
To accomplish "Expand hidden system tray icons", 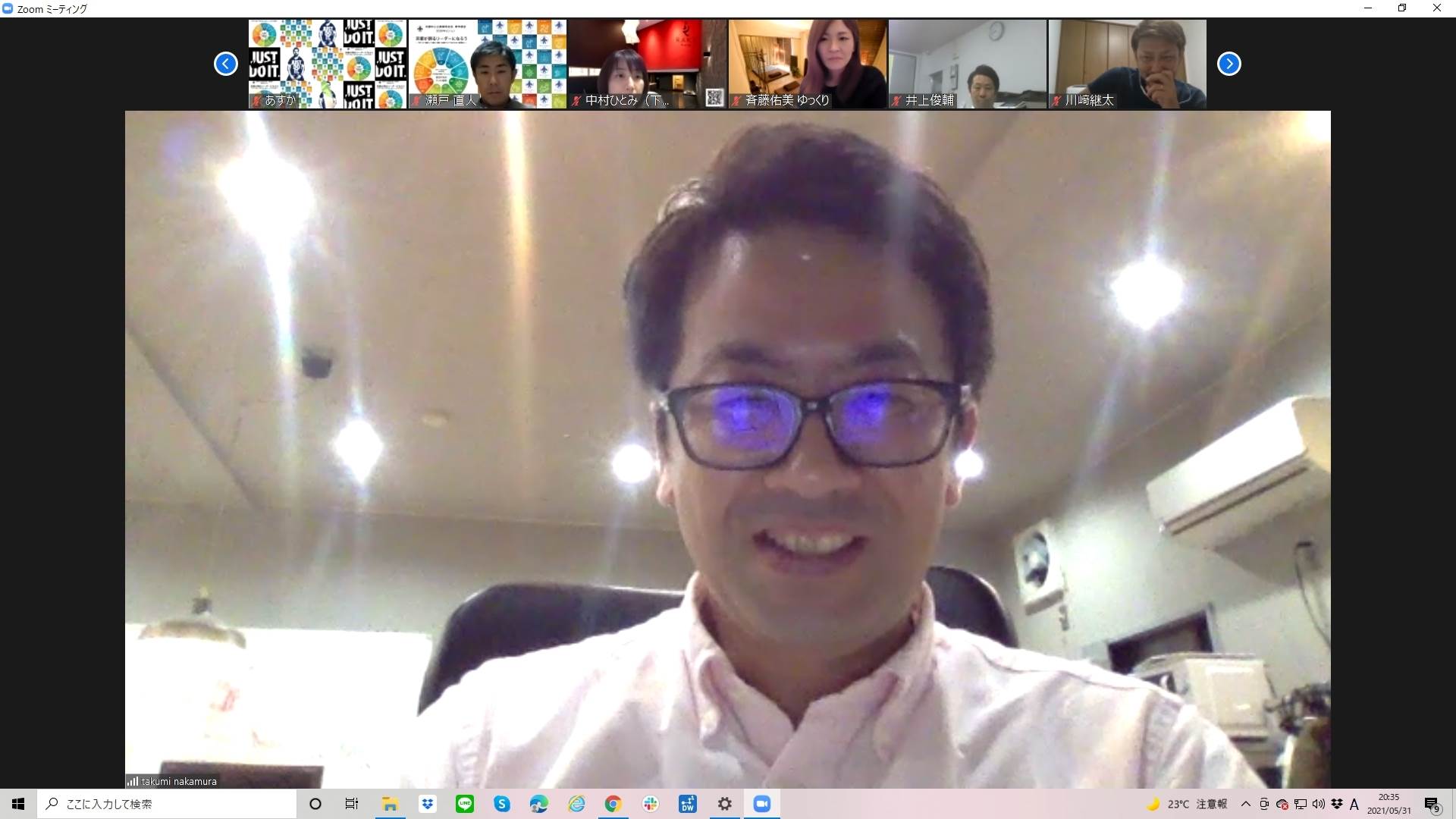I will pyautogui.click(x=1245, y=804).
